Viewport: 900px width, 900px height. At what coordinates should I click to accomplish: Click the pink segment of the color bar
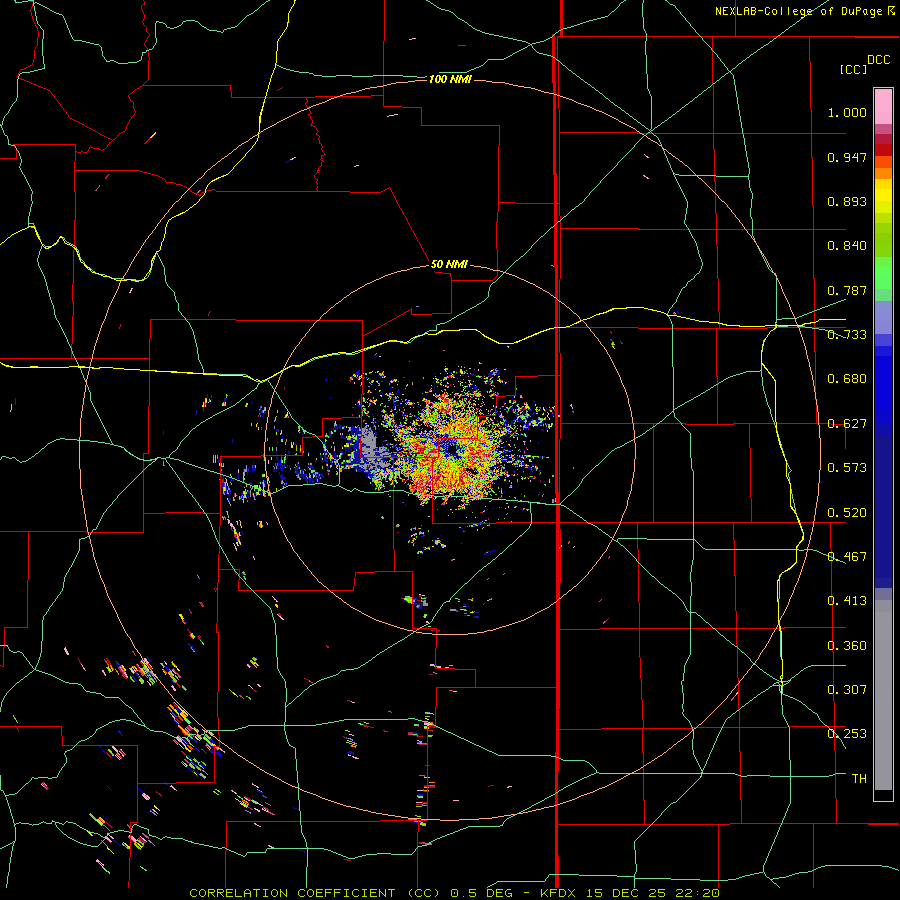pos(883,106)
